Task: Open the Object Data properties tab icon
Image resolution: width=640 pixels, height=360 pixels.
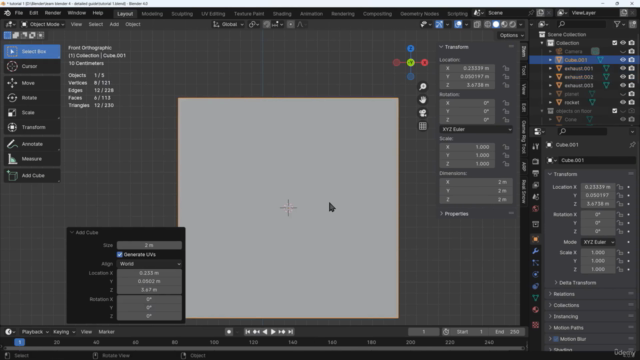Action: pyautogui.click(x=536, y=298)
